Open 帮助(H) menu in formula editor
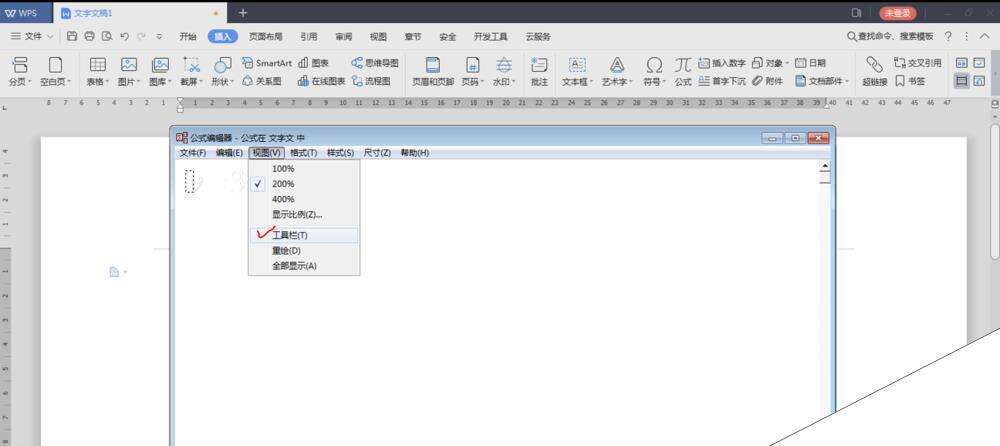The width and height of the screenshot is (1000, 446). pos(415,153)
